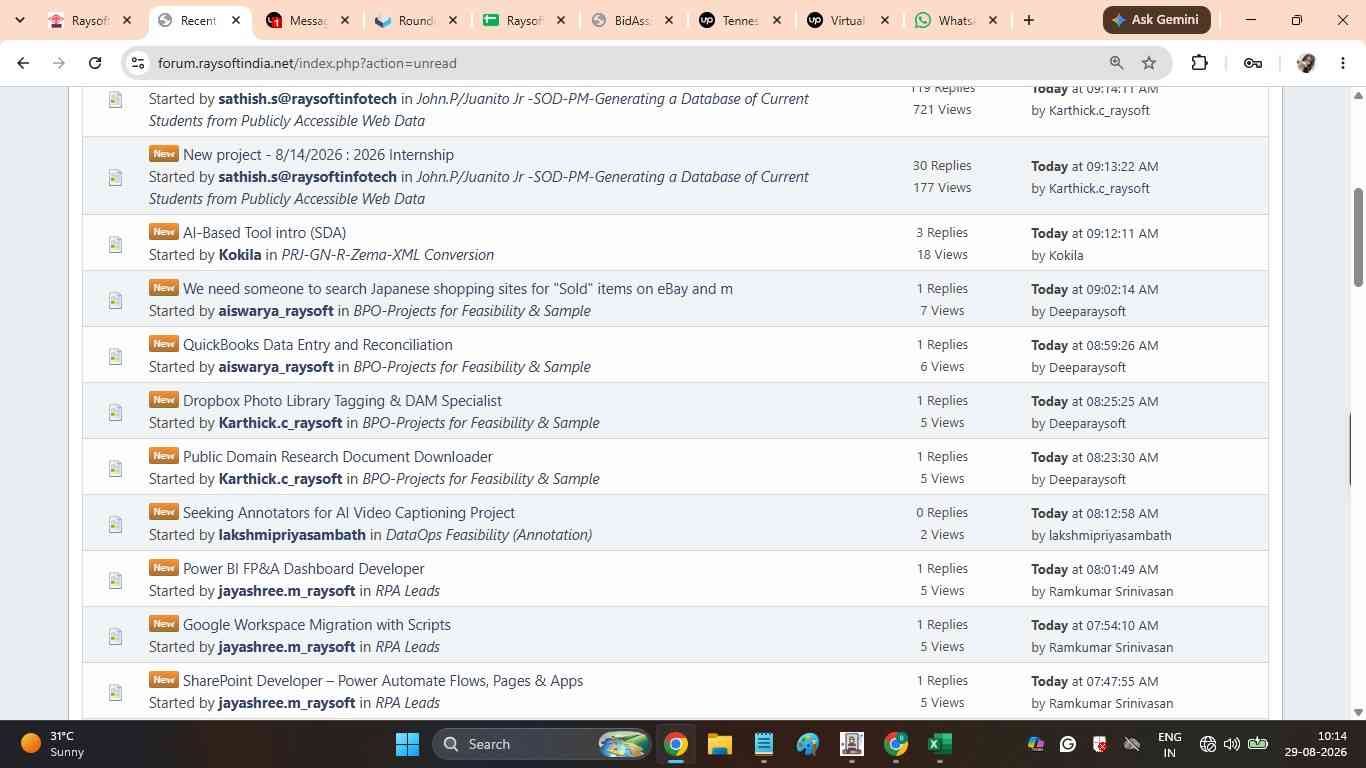Click the topic icon beside AI-Based Tool intro

(x=115, y=244)
